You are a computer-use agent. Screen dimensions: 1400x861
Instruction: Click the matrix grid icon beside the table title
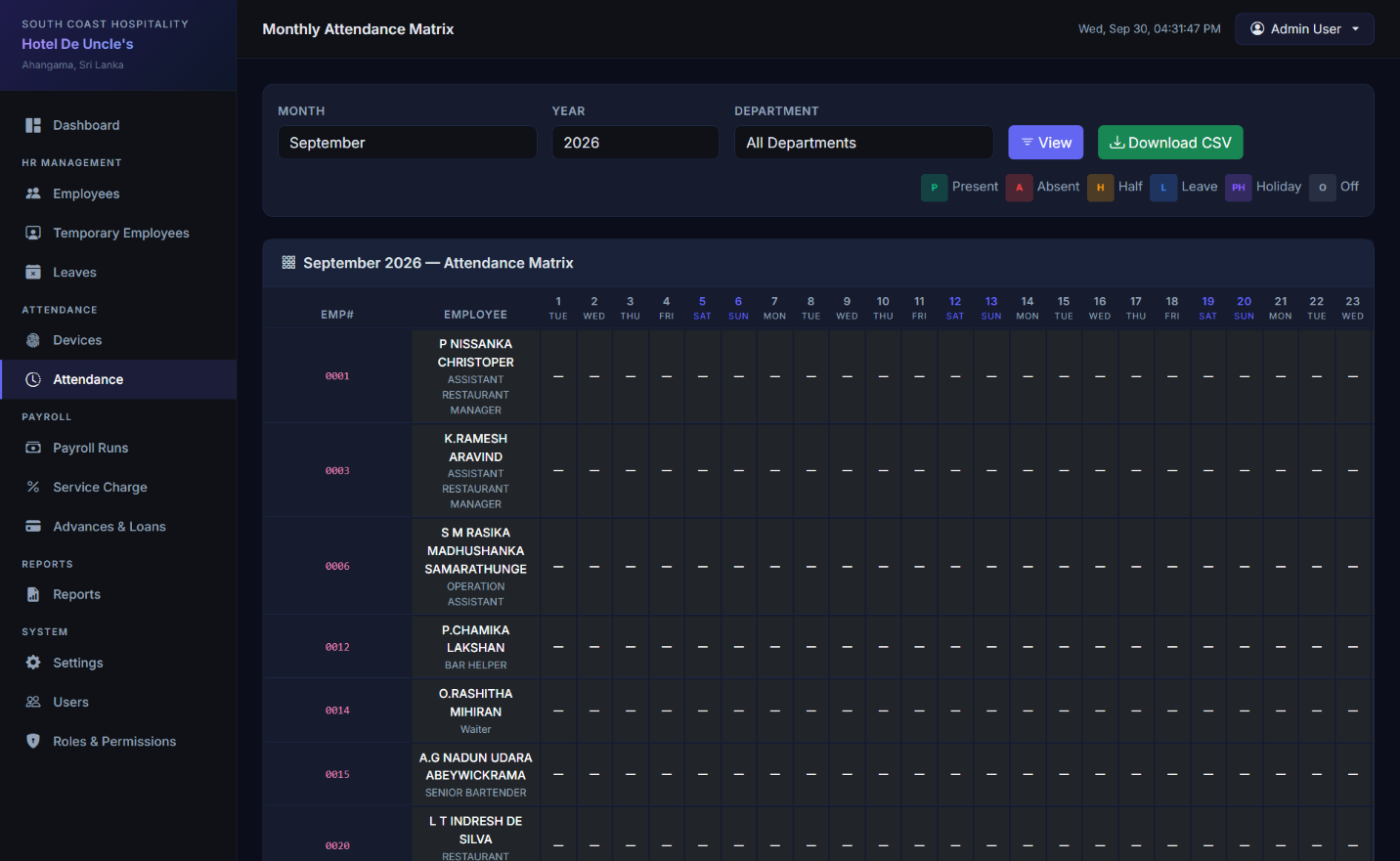(288, 262)
